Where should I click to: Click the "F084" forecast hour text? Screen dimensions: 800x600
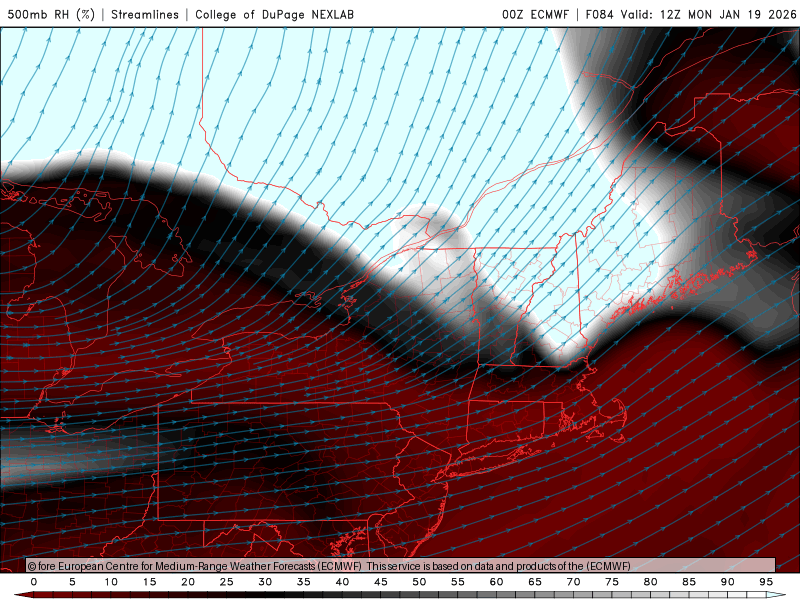(599, 14)
